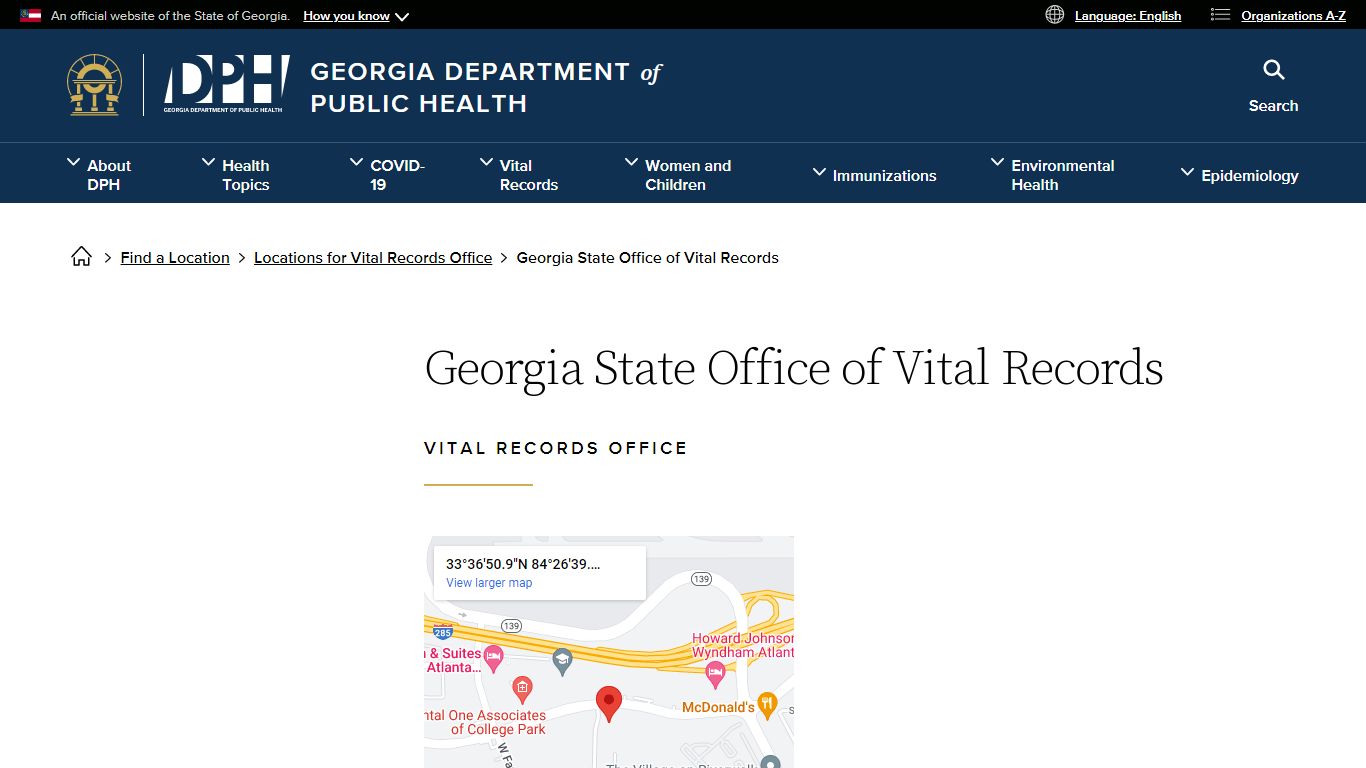Screen dimensions: 1366x768
Task: Open Locations for Vital Records Office breadcrumb
Action: (x=373, y=258)
